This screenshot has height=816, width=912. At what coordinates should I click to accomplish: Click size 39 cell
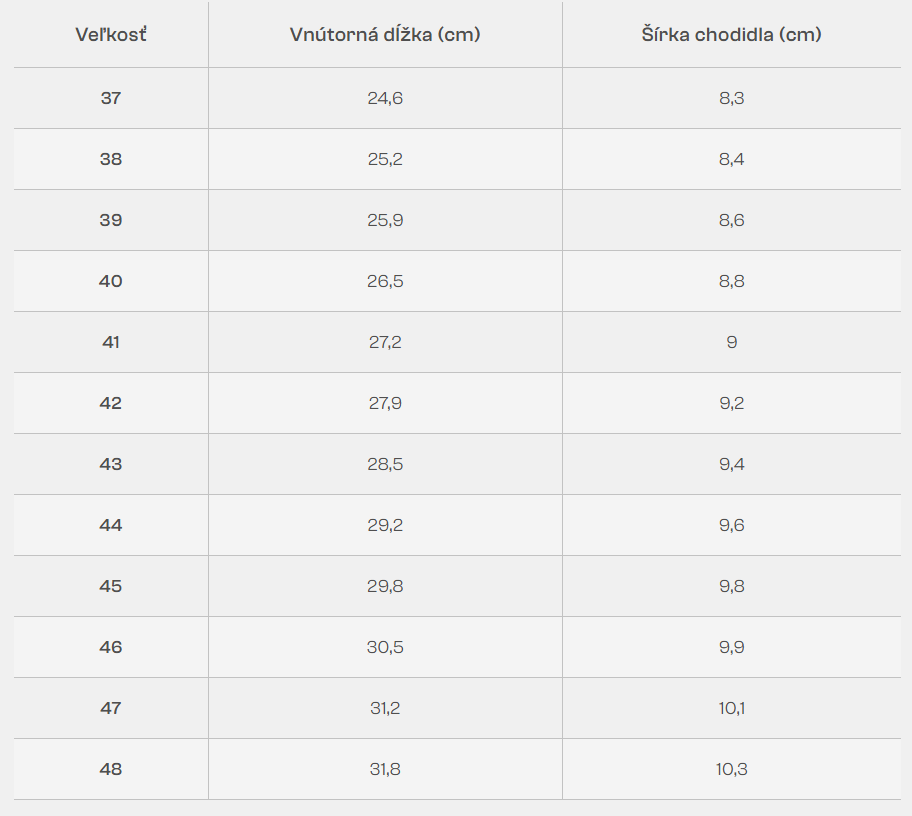[111, 220]
